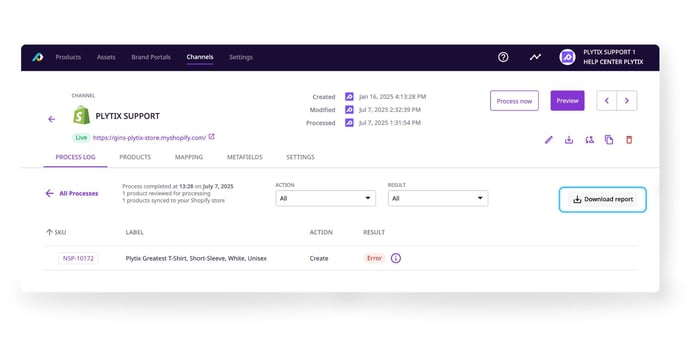Open Products in top navigation

point(68,57)
